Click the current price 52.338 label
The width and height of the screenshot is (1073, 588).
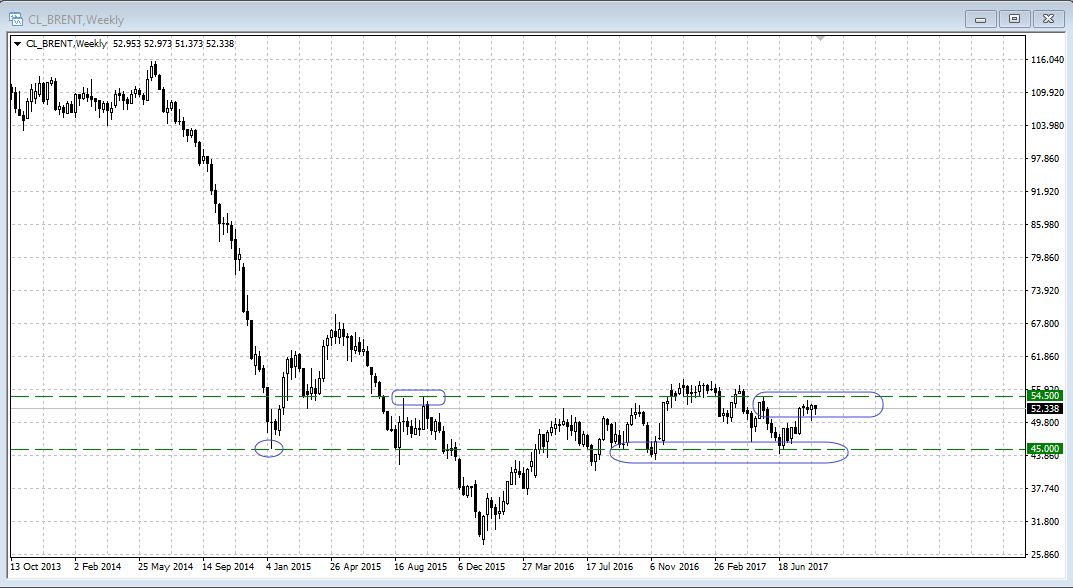[1044, 408]
